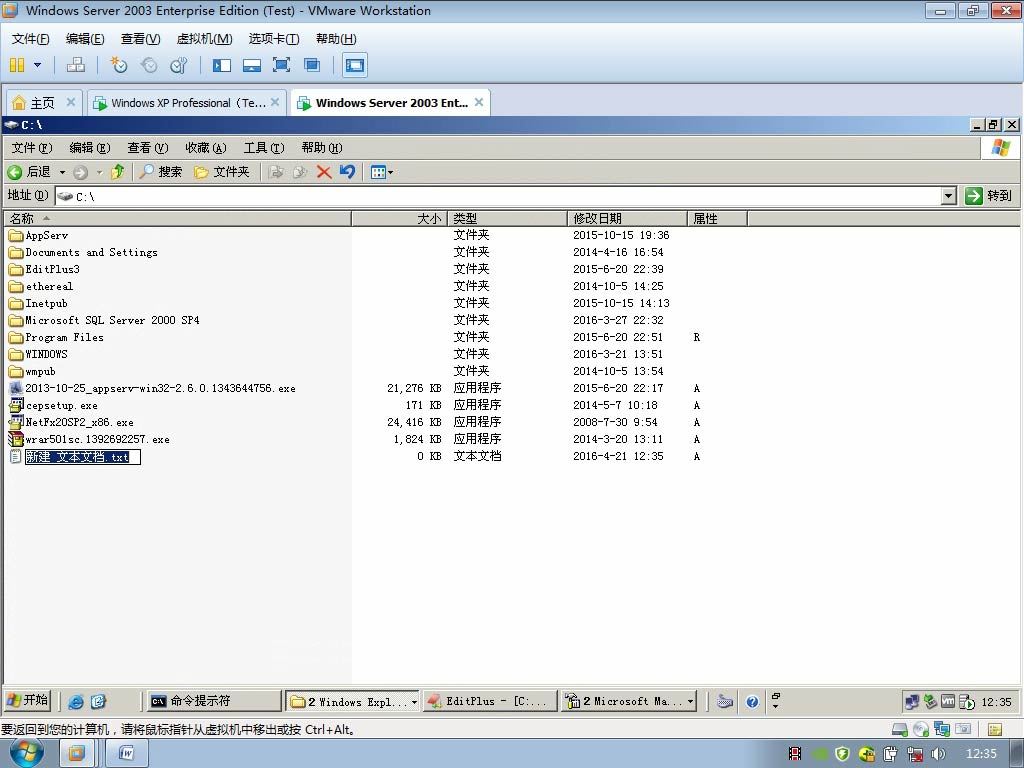This screenshot has height=768, width=1024.
Task: Select the ethereal folder
Action: pos(41,286)
